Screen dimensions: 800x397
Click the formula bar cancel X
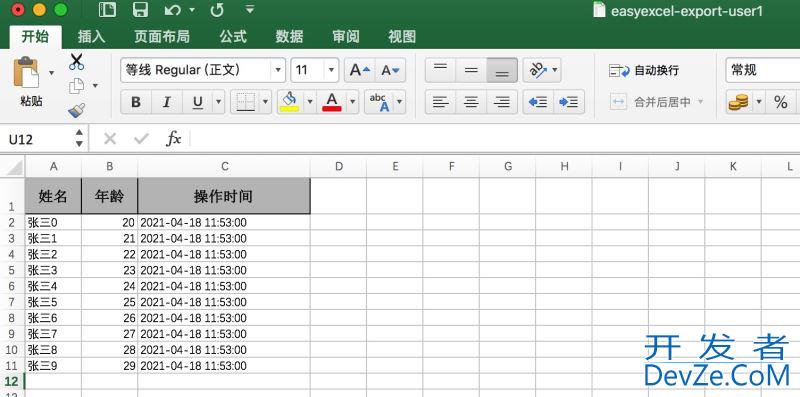click(x=110, y=138)
